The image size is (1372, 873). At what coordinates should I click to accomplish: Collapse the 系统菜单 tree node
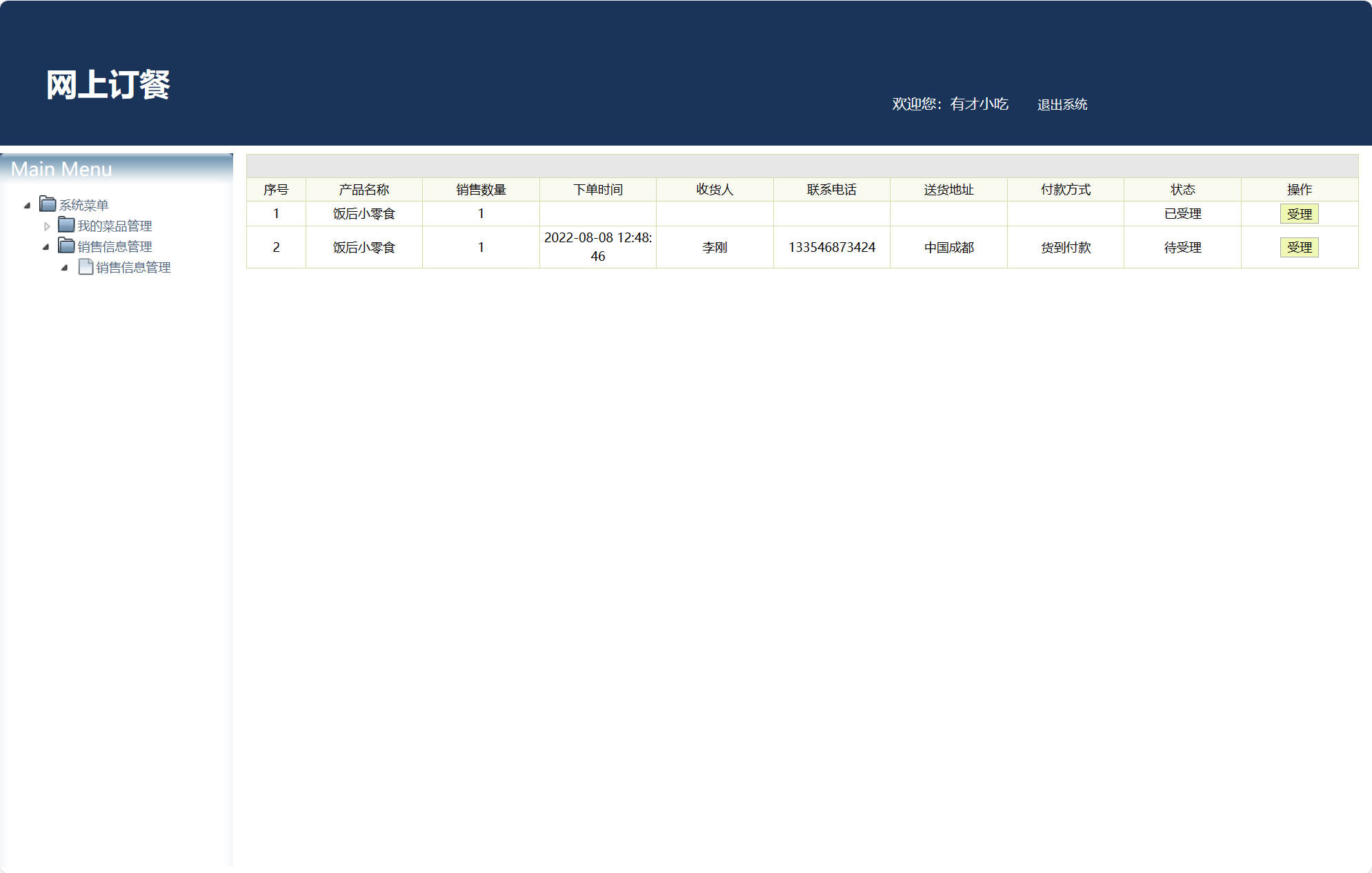click(x=28, y=204)
